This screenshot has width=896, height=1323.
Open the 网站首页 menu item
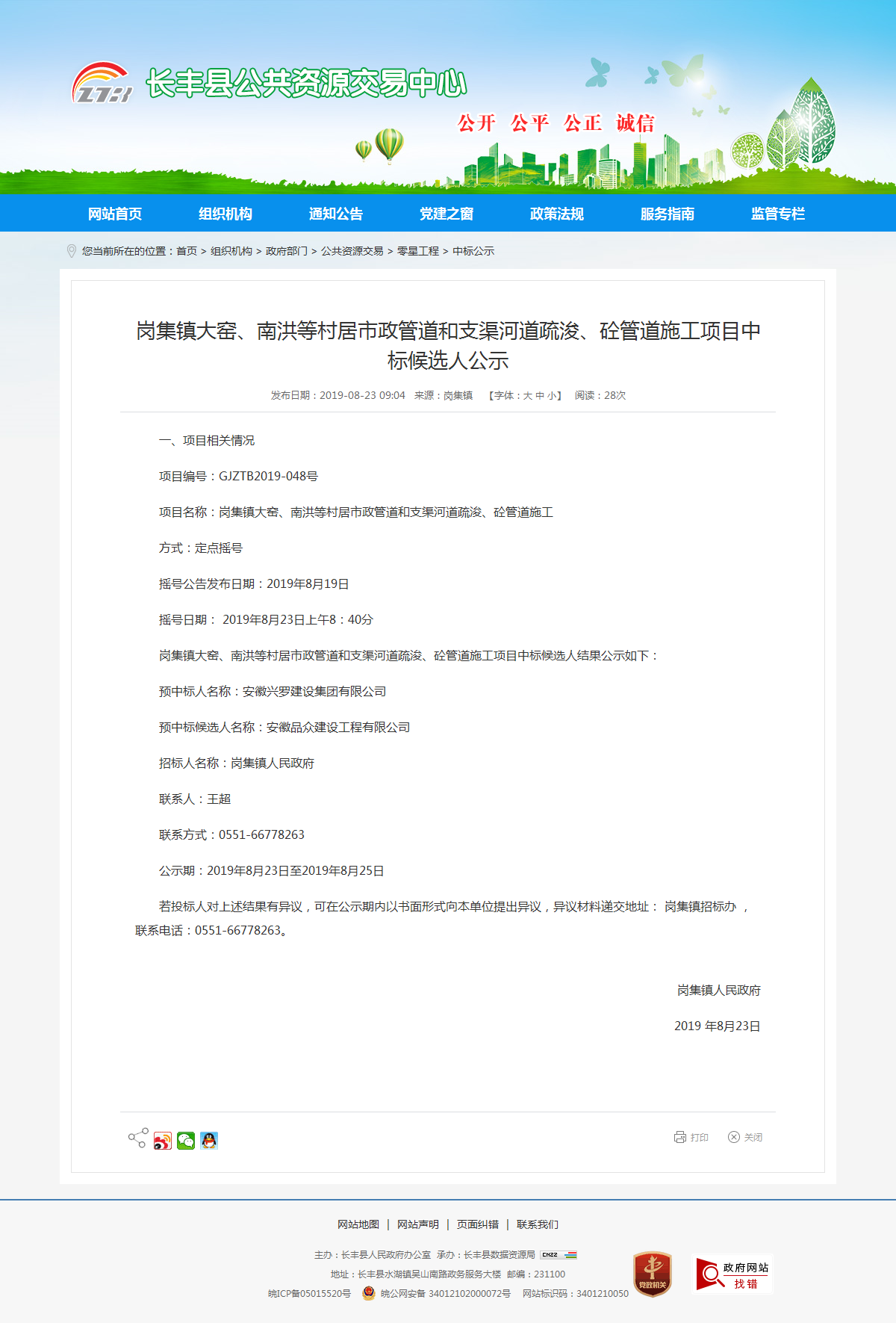point(115,214)
